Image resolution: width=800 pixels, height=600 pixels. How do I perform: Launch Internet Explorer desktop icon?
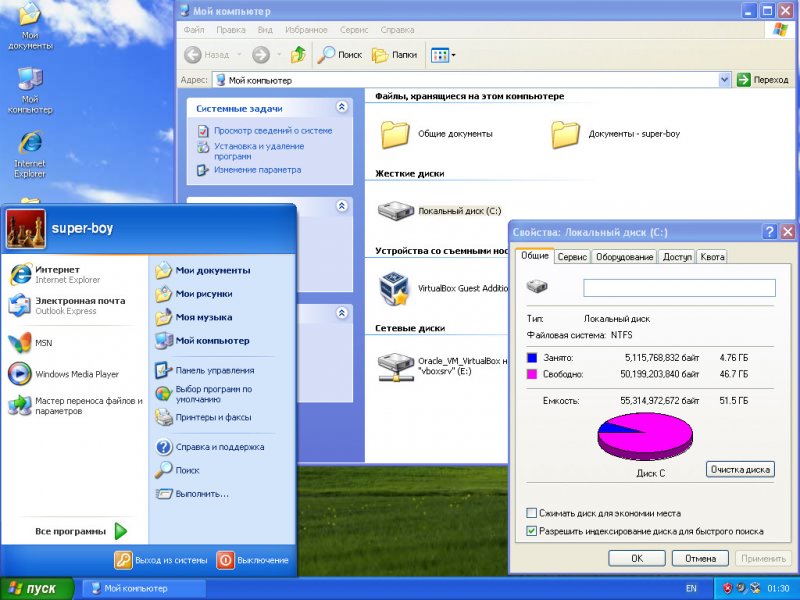pos(30,155)
